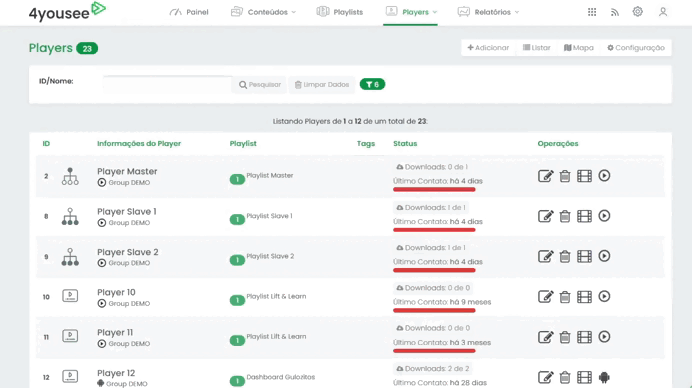This screenshot has height=388, width=692.
Task: Open the film grid icon for Player Master
Action: pos(584,176)
